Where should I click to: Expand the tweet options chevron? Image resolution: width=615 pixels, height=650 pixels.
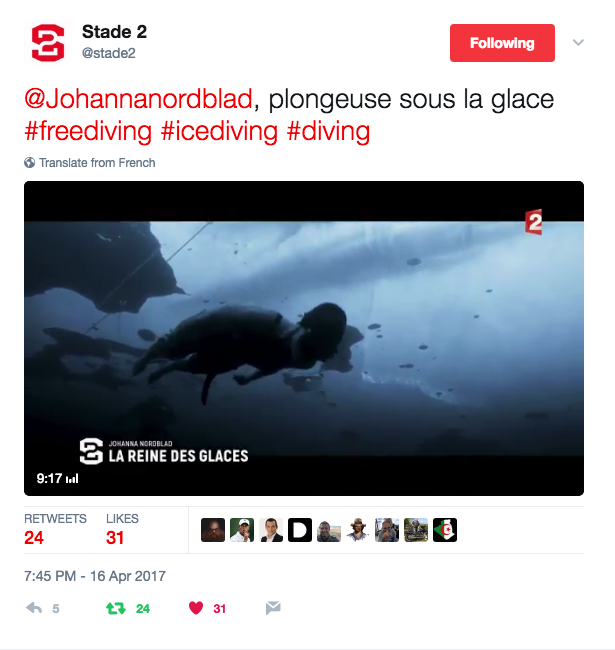coord(578,42)
